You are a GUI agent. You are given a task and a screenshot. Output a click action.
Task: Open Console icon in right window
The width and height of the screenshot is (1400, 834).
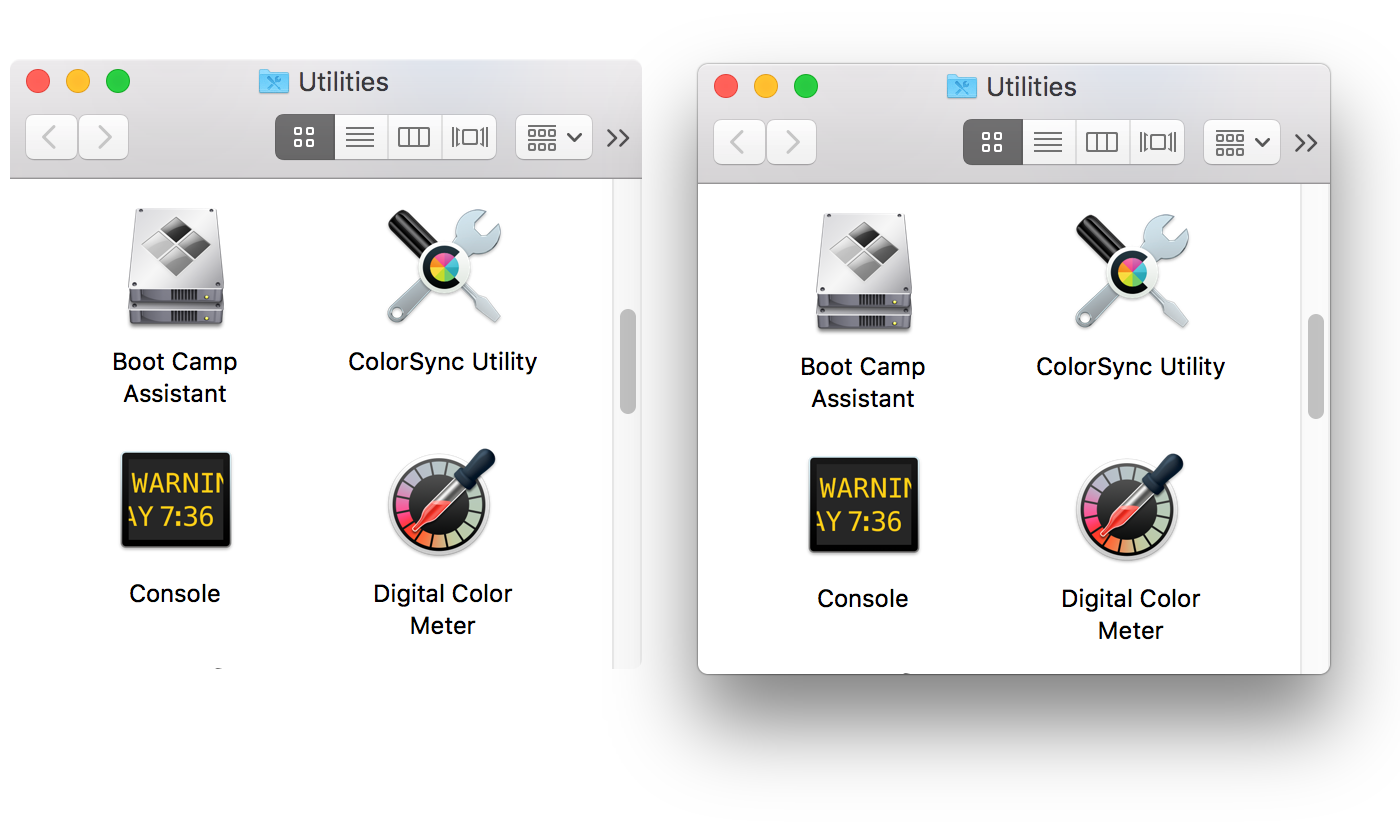click(864, 505)
